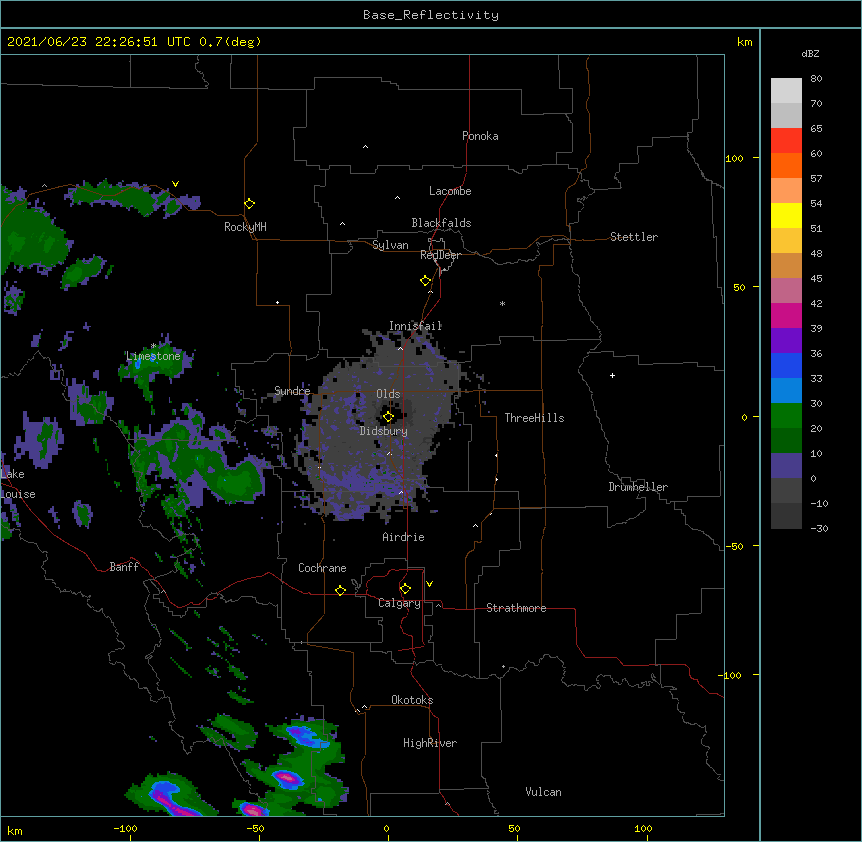Click the ThreeHills town label
The image size is (862, 842).
click(x=534, y=418)
